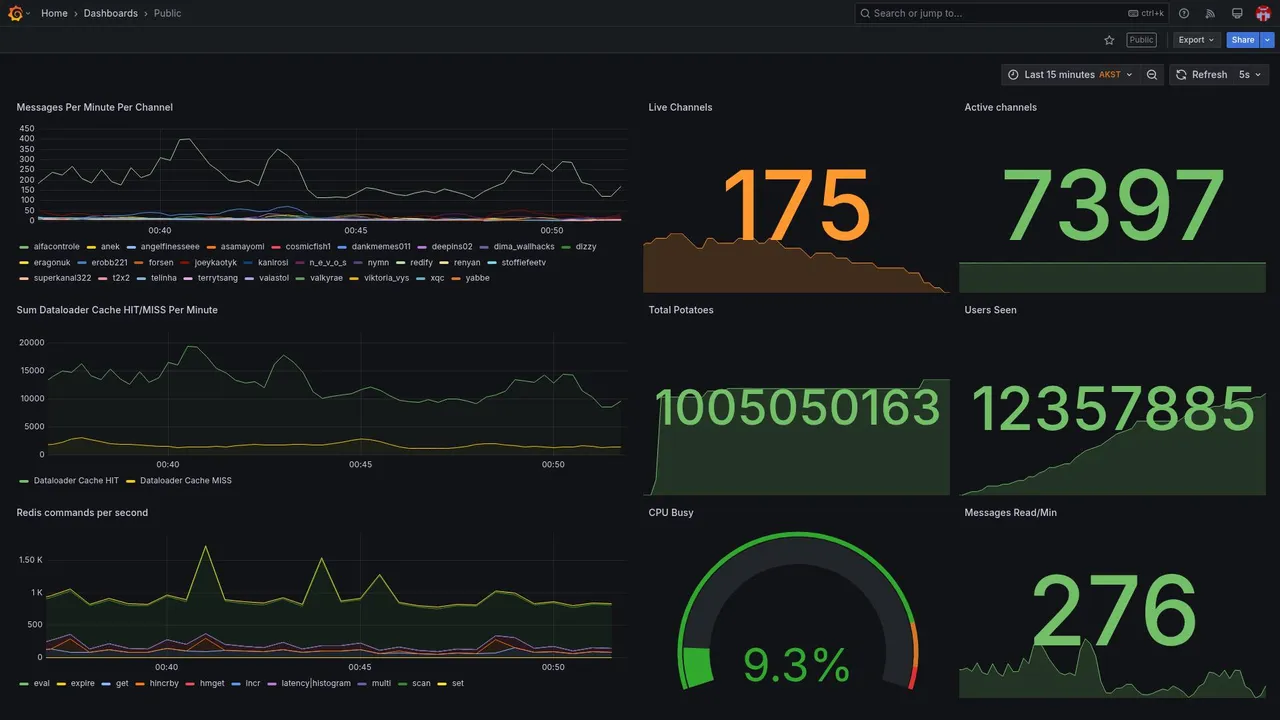
Task: Click the blue Share button
Action: pyautogui.click(x=1243, y=40)
